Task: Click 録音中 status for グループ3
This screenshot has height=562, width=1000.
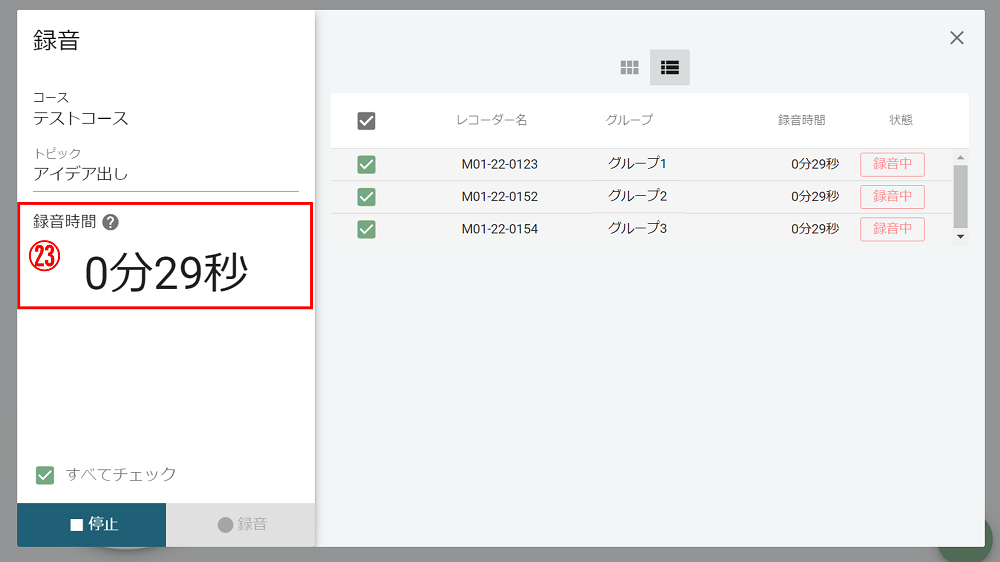Action: pyautogui.click(x=892, y=229)
